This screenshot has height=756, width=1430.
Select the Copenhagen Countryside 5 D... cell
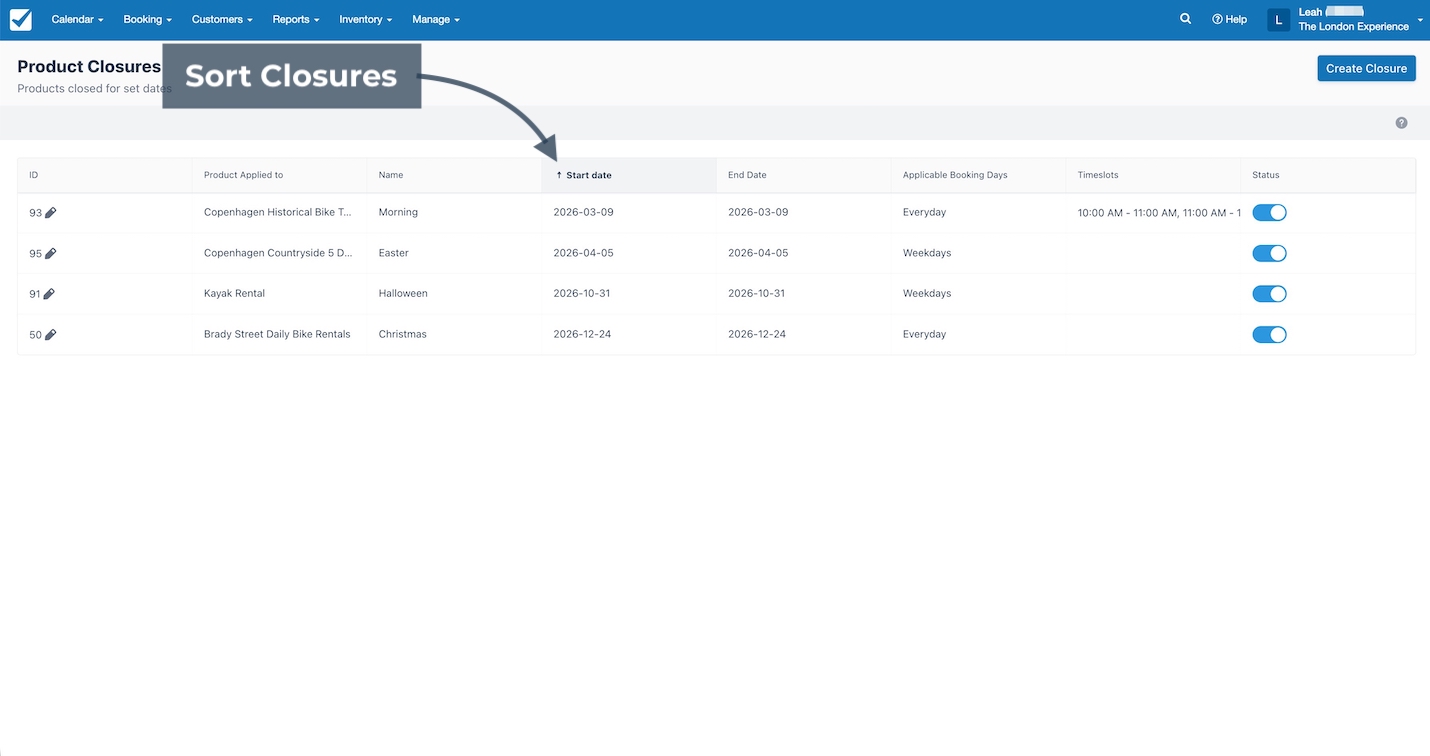[x=278, y=253]
